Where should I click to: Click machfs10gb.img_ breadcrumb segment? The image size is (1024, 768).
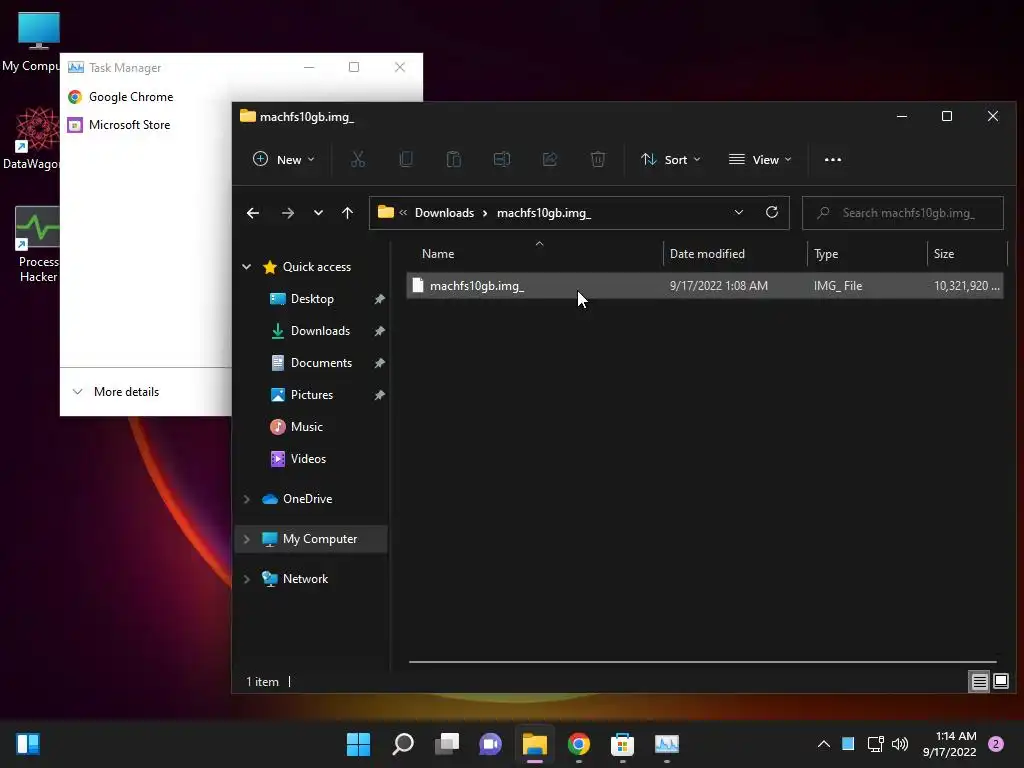(x=544, y=213)
